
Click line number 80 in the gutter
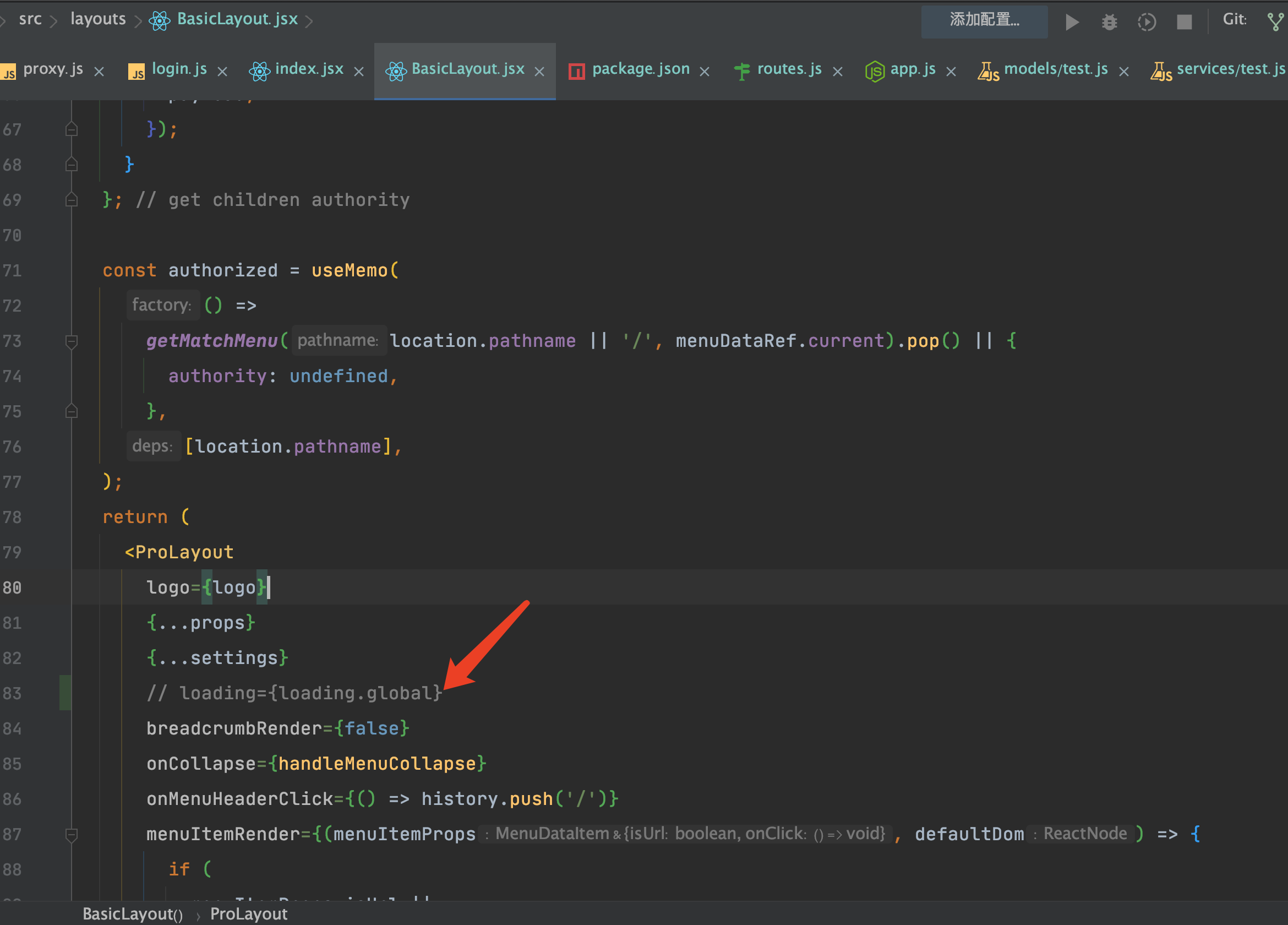click(x=12, y=587)
